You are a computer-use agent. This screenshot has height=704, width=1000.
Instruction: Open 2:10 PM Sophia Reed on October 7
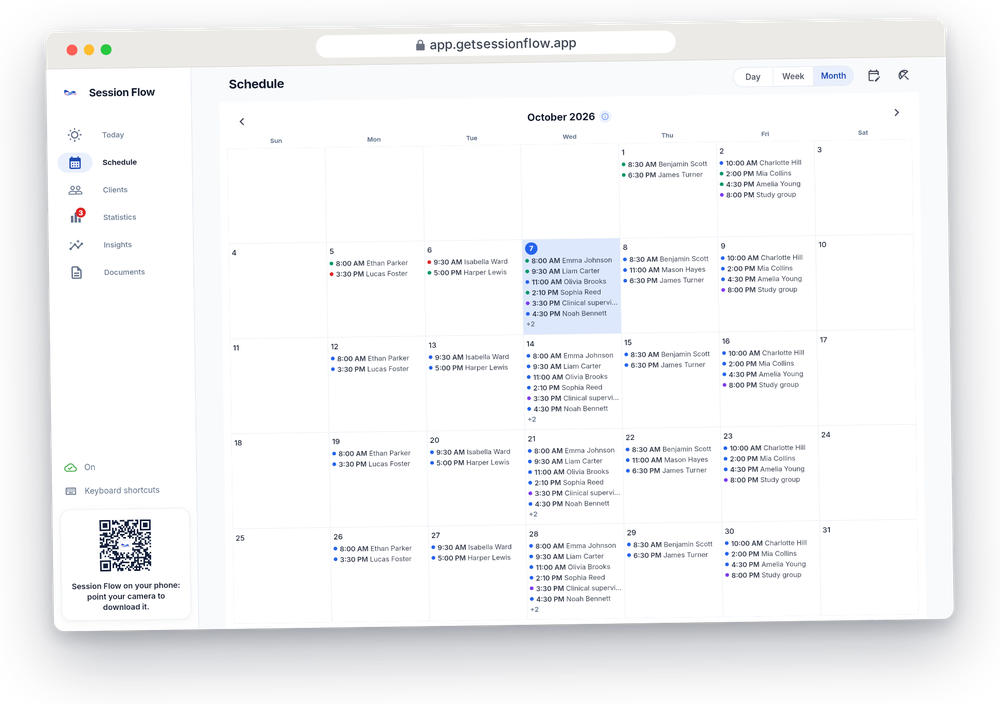pyautogui.click(x=563, y=292)
